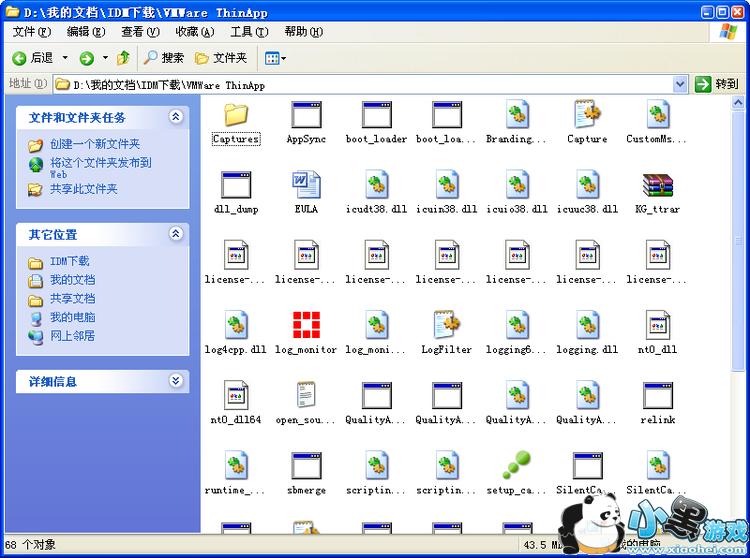
Task: Select the AppSync application icon
Action: [306, 115]
